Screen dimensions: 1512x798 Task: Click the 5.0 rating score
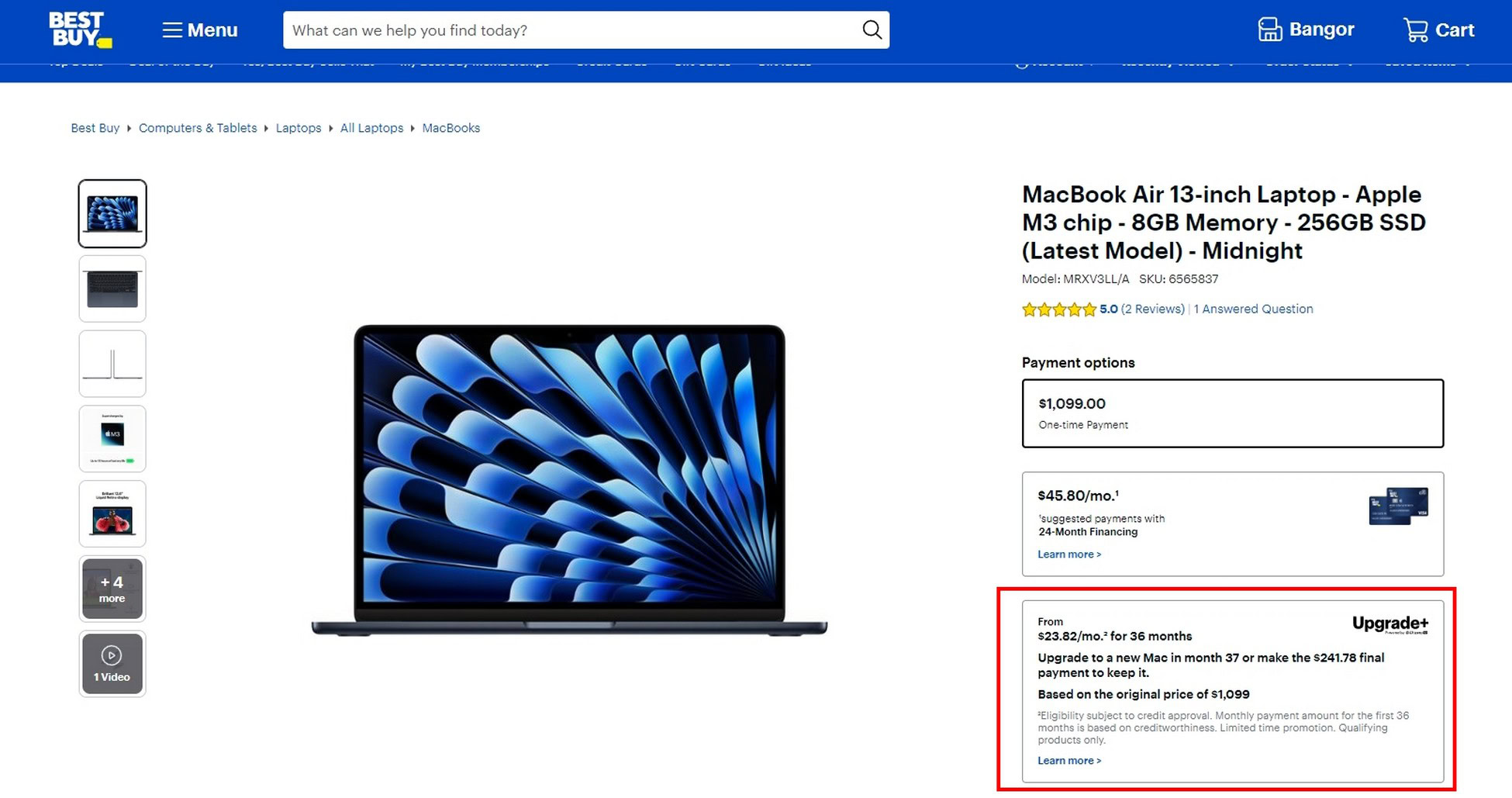click(1109, 309)
